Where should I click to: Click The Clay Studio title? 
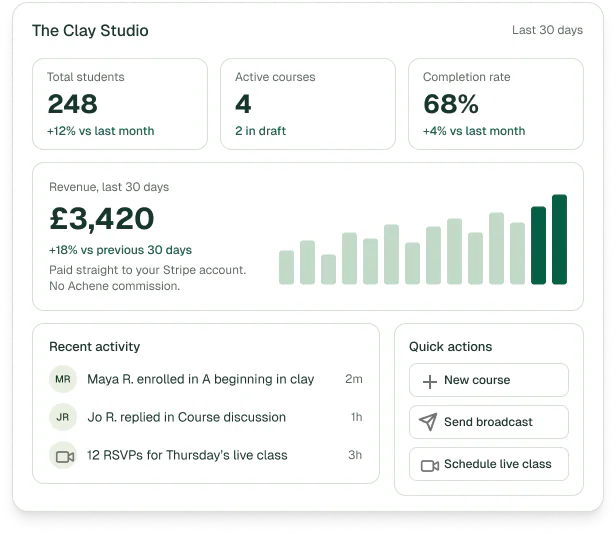[90, 31]
